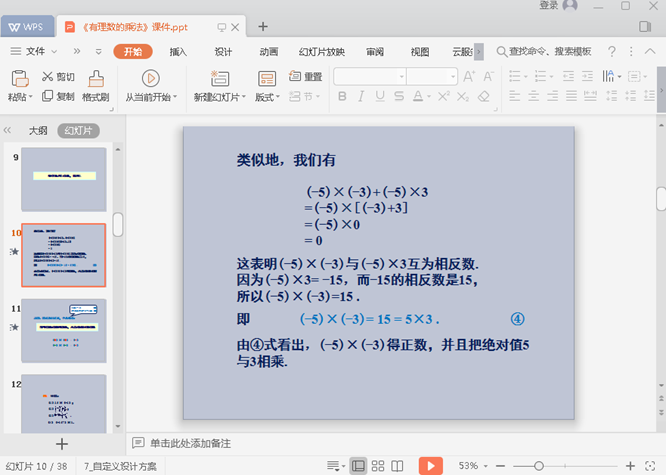Center align text
The height and width of the screenshot is (475, 666).
(533, 96)
